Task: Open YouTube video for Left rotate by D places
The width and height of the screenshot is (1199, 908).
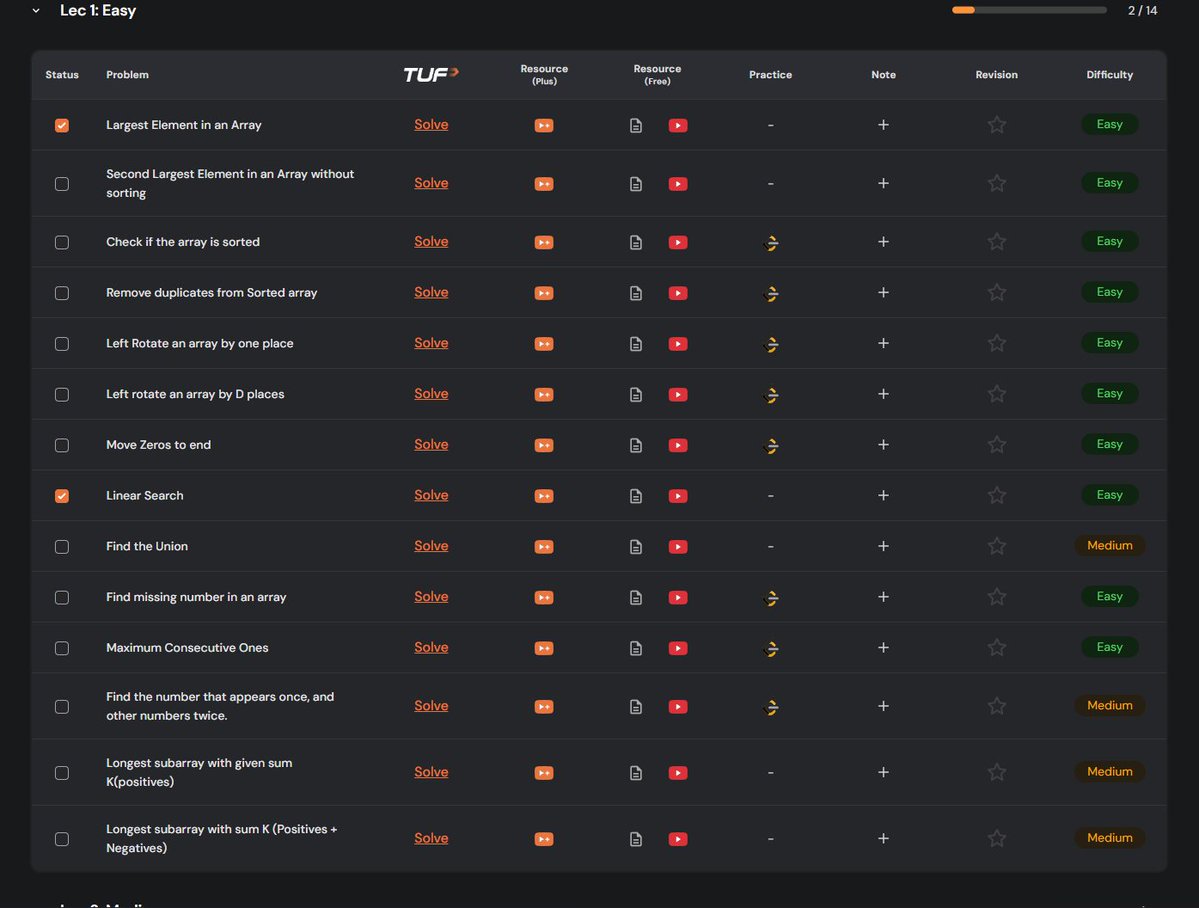Action: pyautogui.click(x=677, y=395)
